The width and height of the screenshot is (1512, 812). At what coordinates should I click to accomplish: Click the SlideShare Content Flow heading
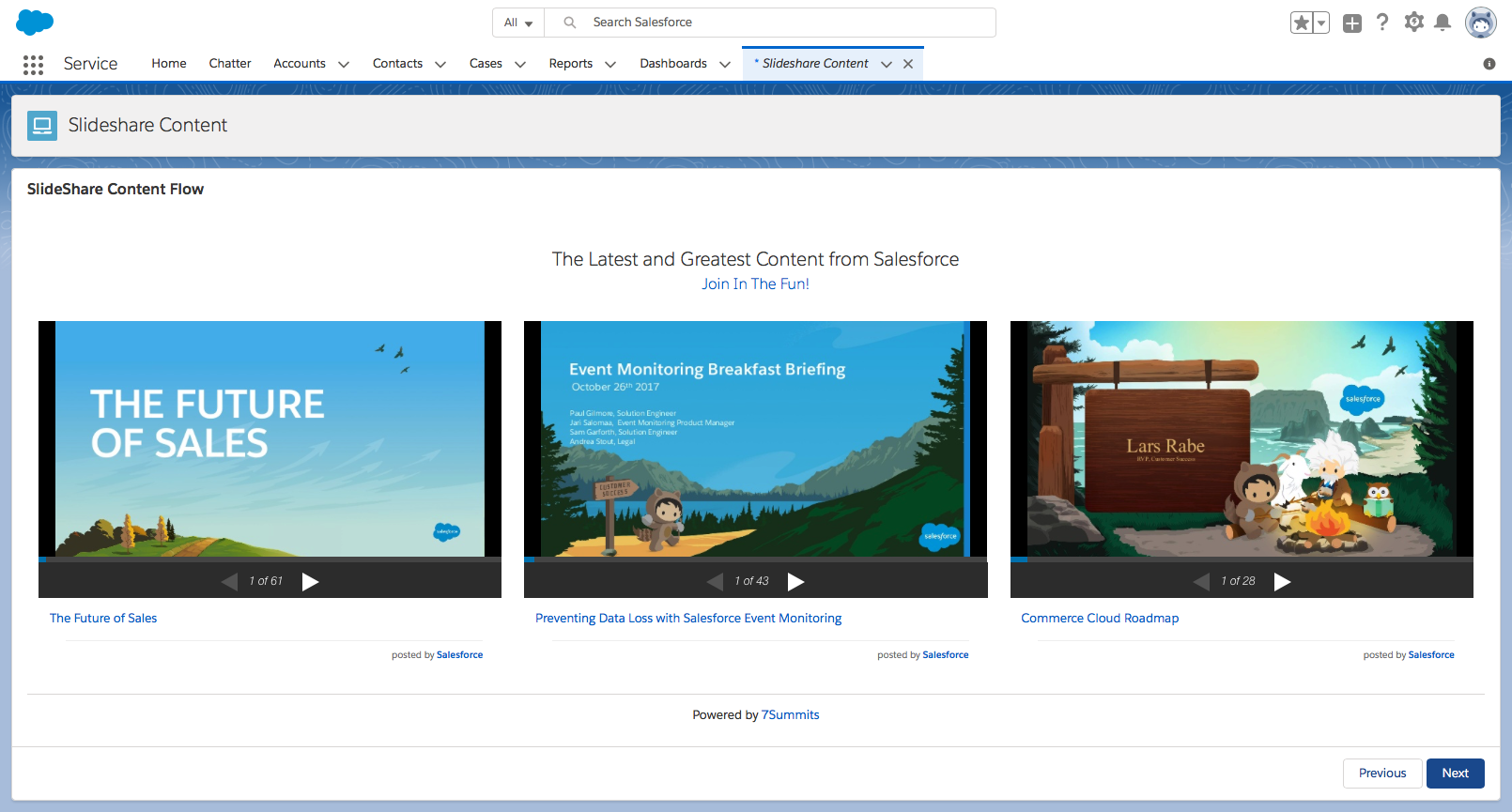pyautogui.click(x=116, y=189)
